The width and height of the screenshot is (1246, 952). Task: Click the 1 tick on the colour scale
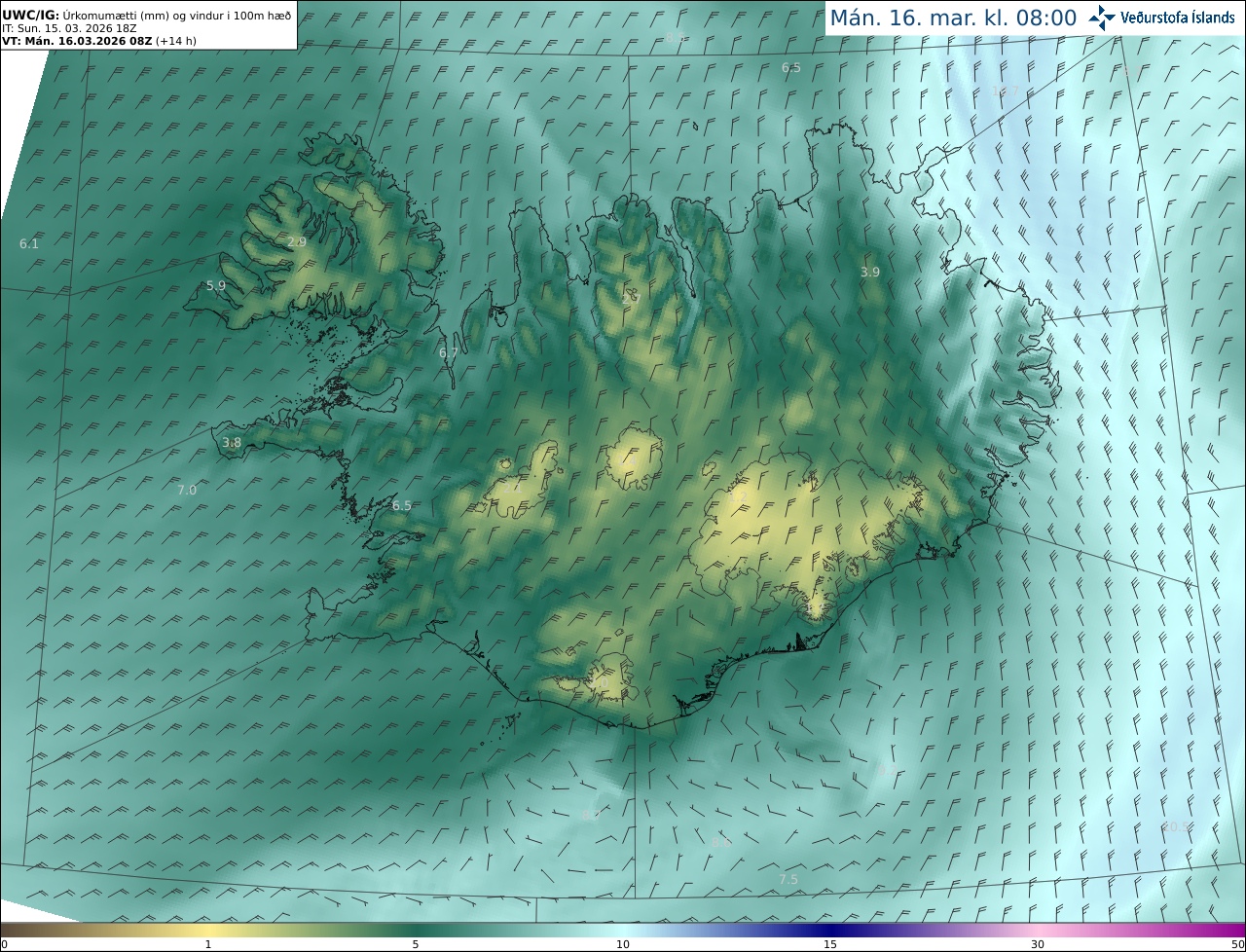tap(207, 944)
